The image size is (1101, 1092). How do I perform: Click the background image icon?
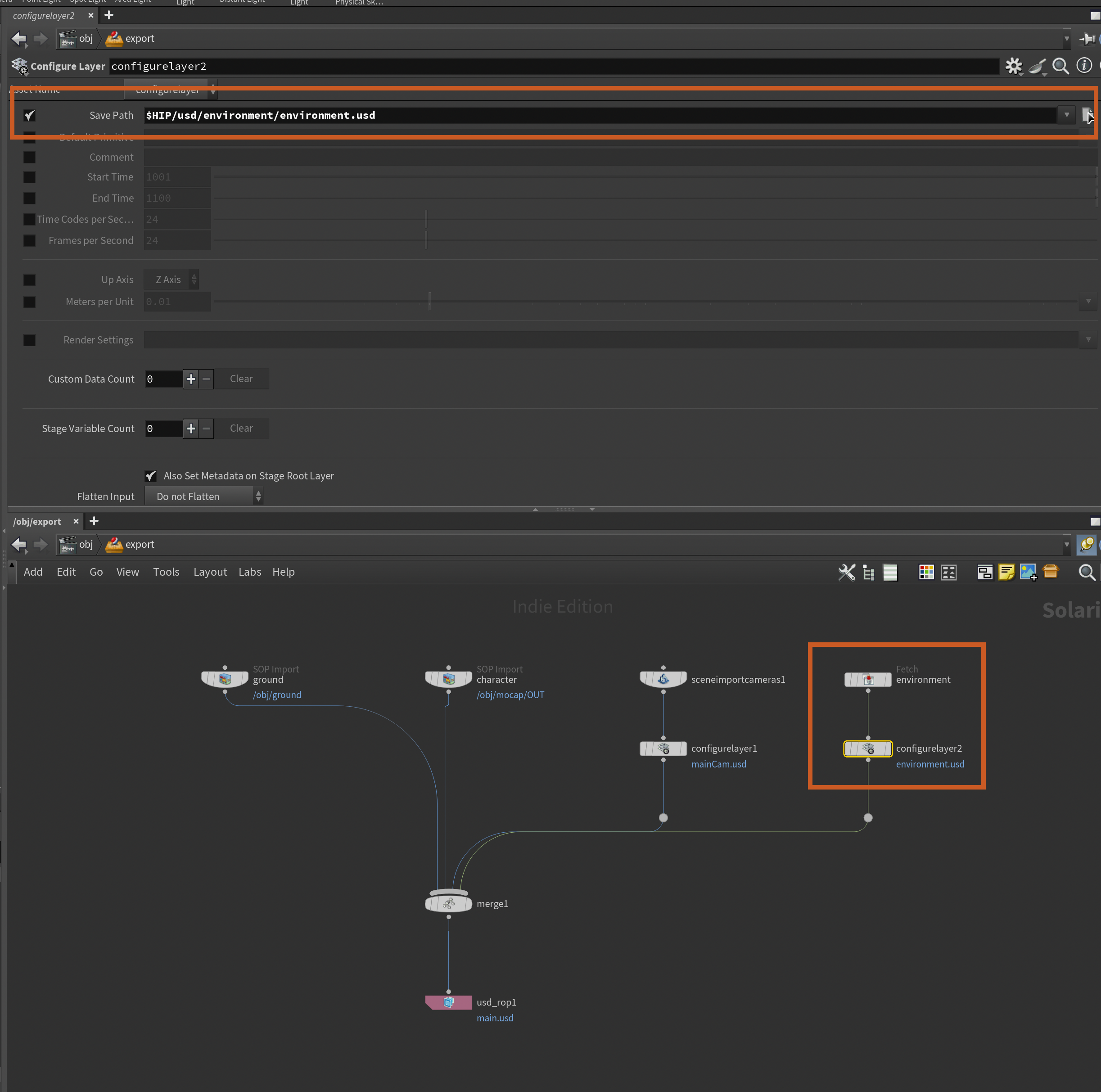click(1028, 572)
